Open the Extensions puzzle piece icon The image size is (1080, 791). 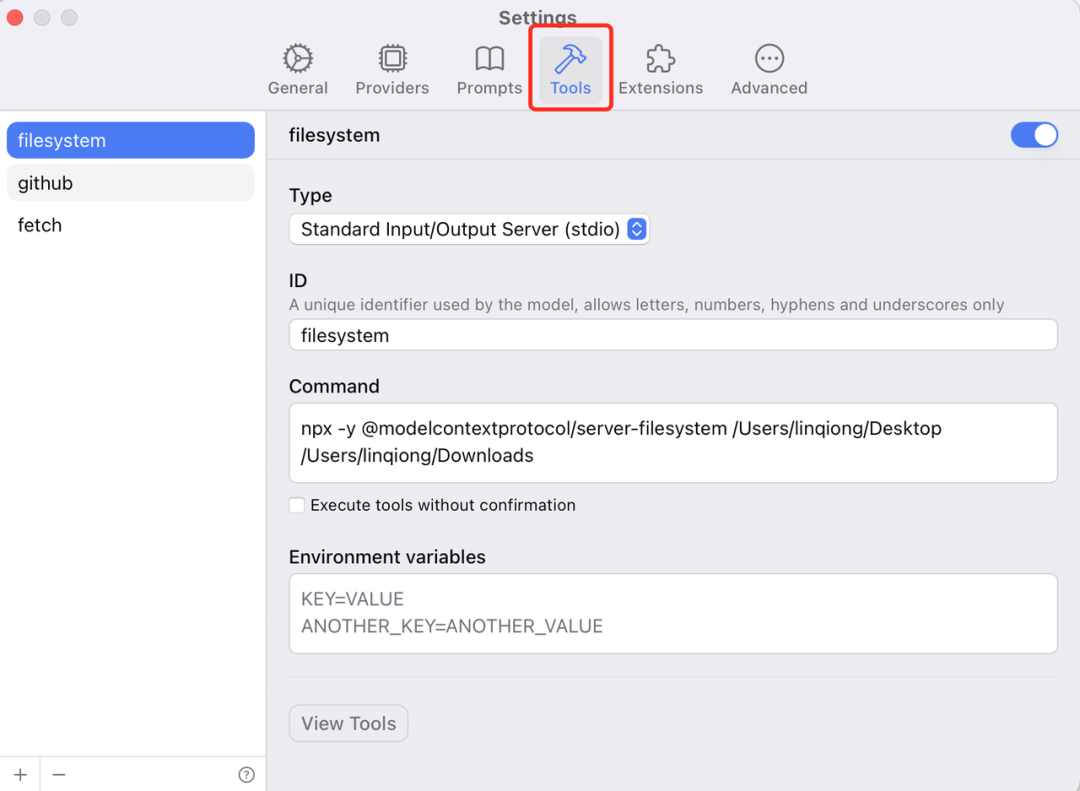point(660,59)
